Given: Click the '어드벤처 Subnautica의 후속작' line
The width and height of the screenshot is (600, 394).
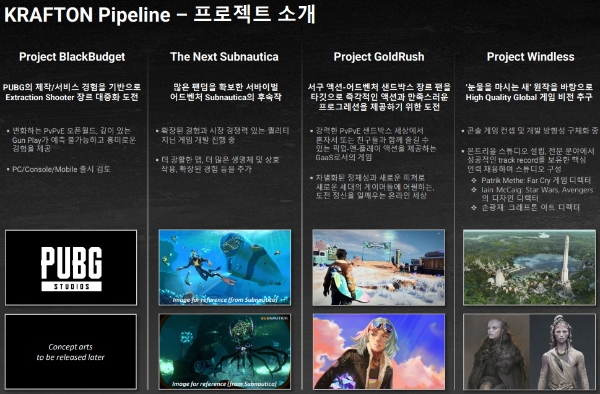Looking at the screenshot, I should tap(226, 97).
